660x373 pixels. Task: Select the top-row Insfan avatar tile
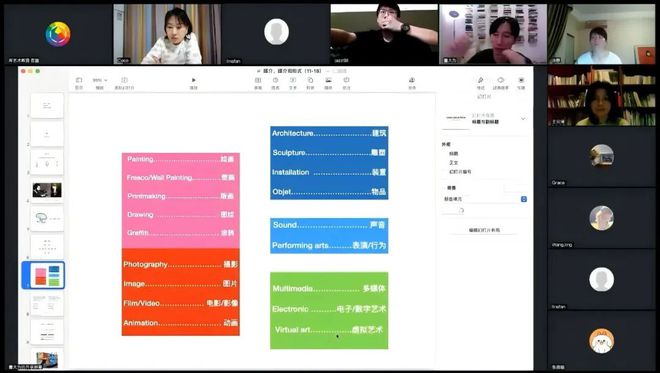click(276, 35)
